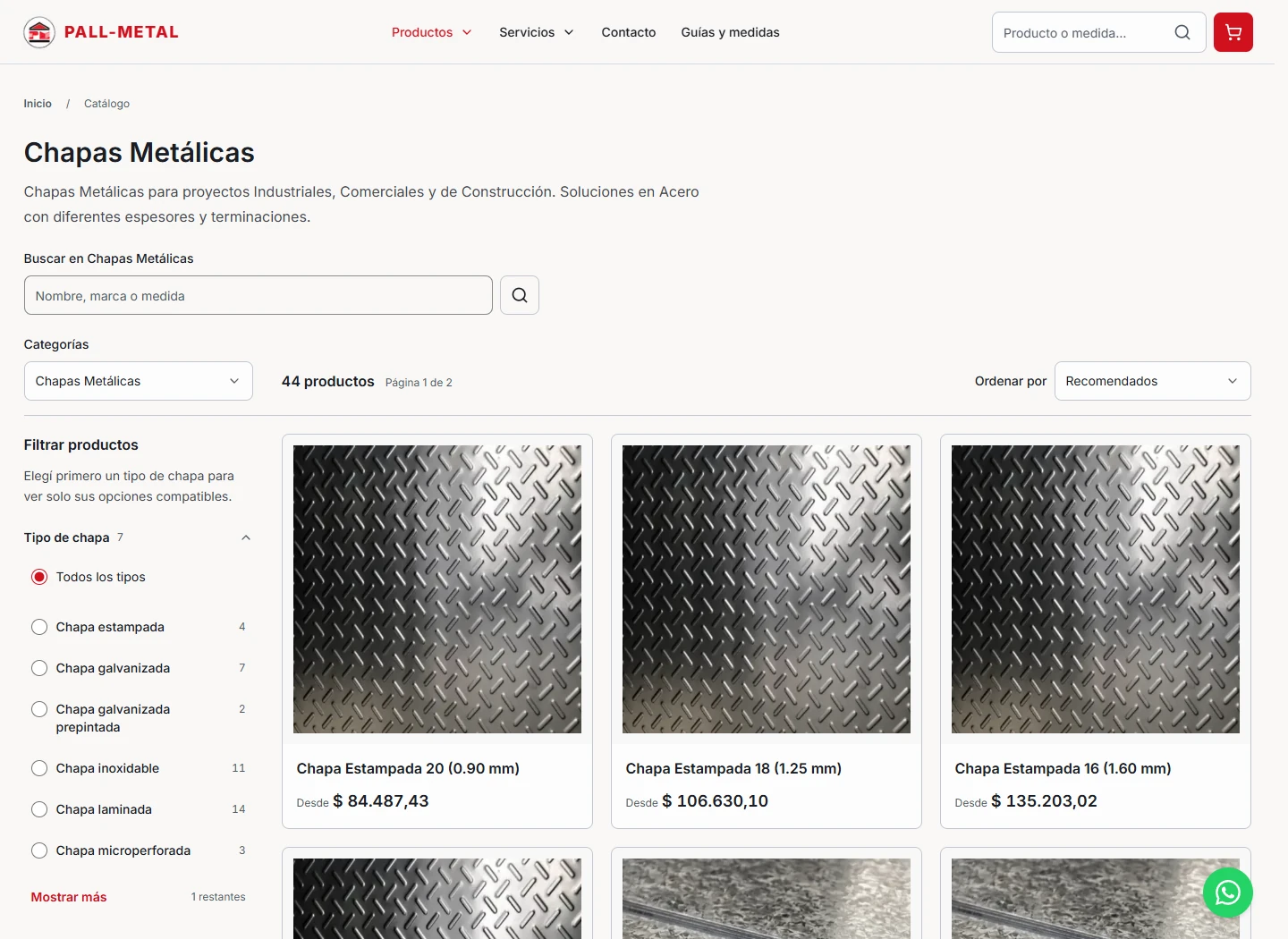
Task: Click the search button beside Nombre field
Action: (x=520, y=295)
